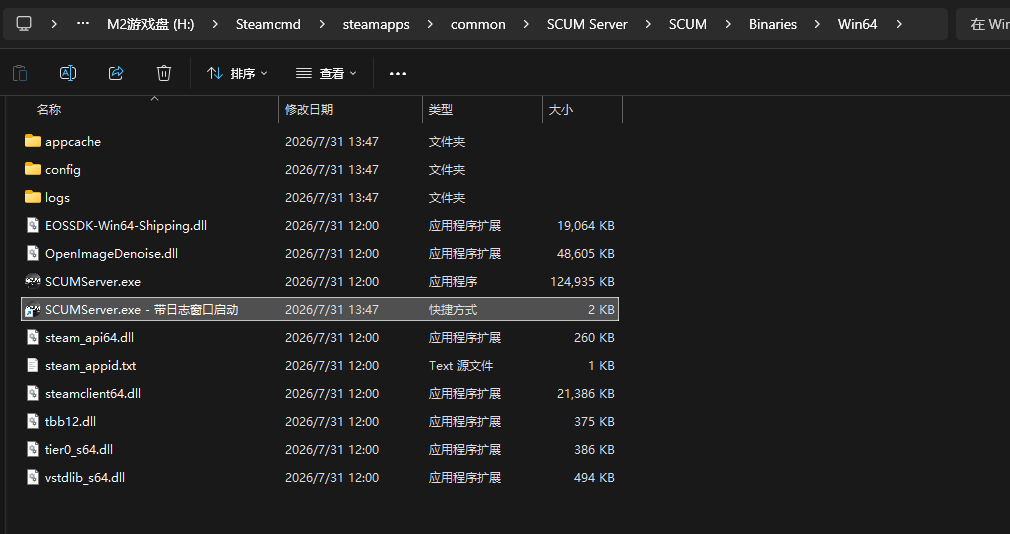
Task: Go to SCUM Server breadcrumb
Action: coord(587,24)
